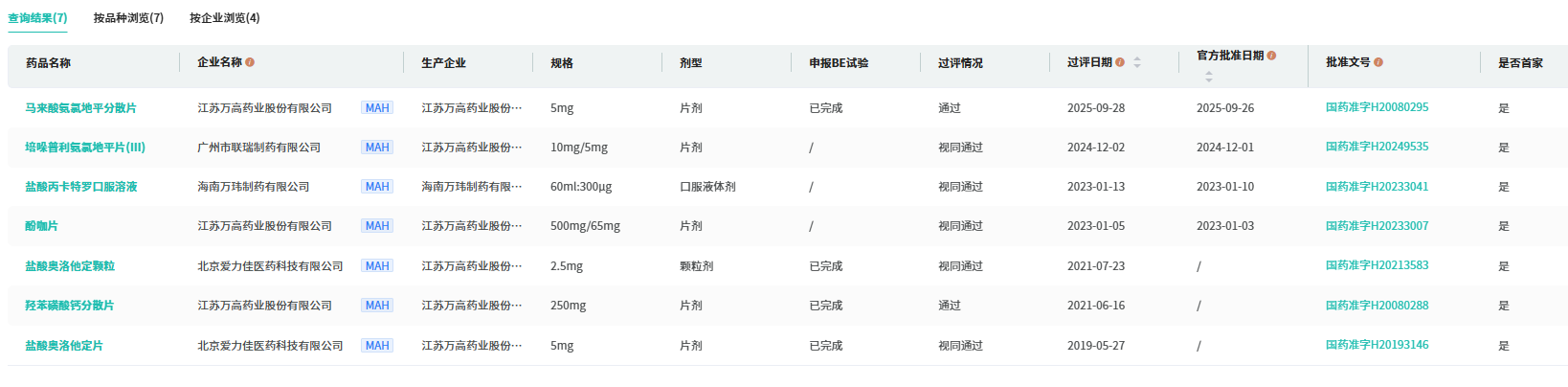Click the date 2021-07-23

click(1096, 266)
